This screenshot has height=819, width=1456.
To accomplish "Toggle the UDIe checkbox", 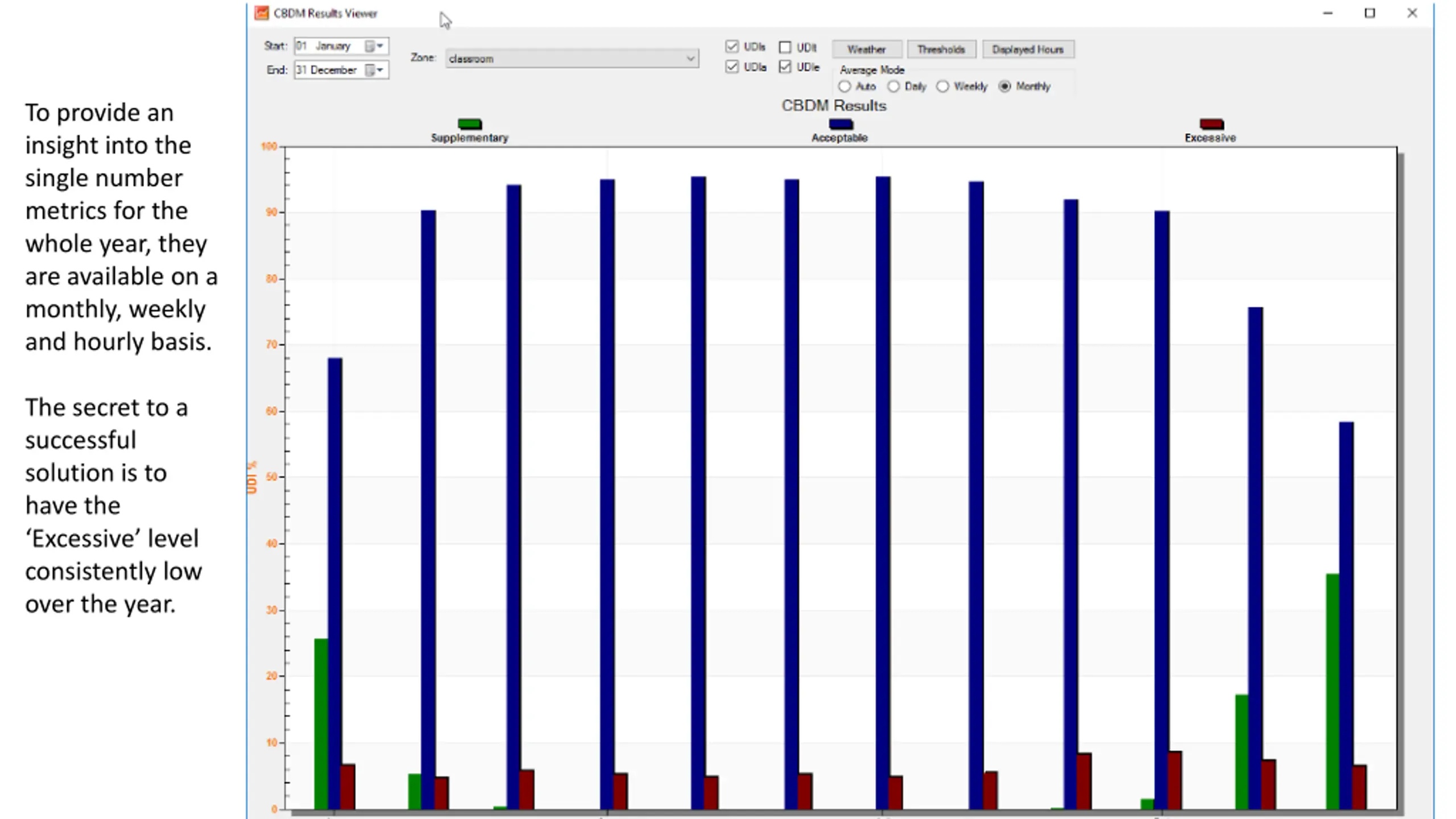I will click(x=785, y=67).
